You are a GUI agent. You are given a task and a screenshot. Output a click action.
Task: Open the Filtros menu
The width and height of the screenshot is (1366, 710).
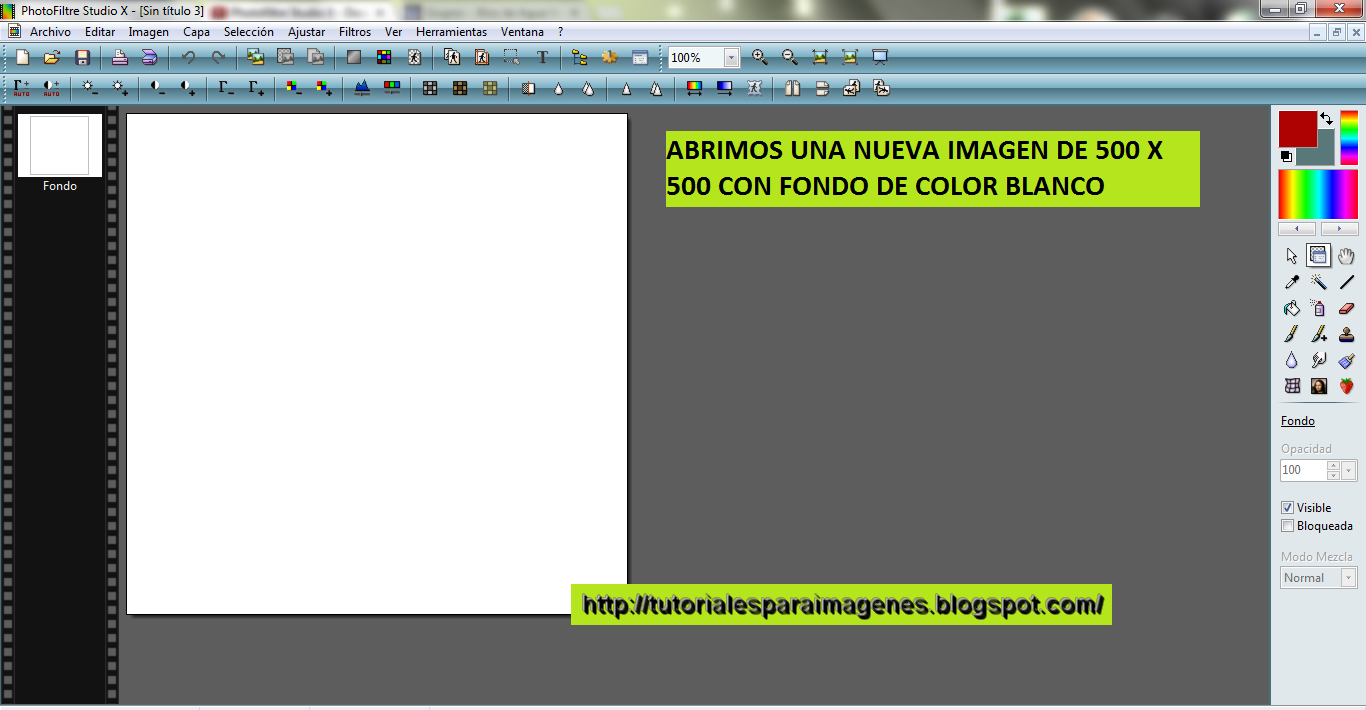point(354,31)
